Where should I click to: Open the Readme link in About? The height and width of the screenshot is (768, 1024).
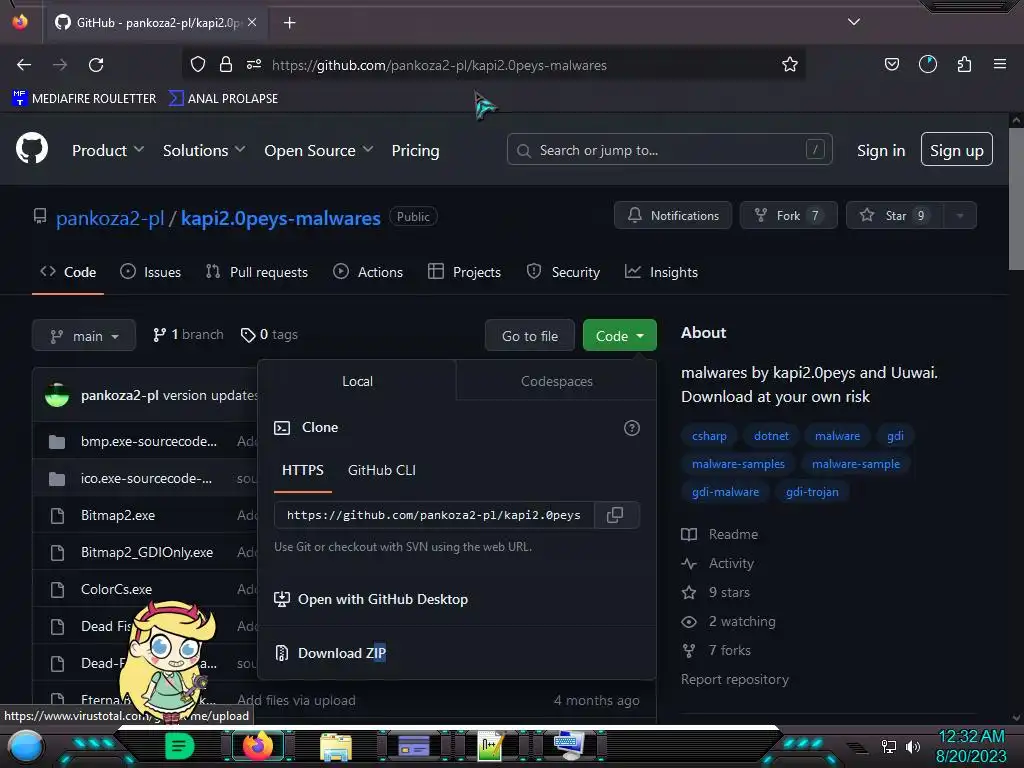(720, 534)
